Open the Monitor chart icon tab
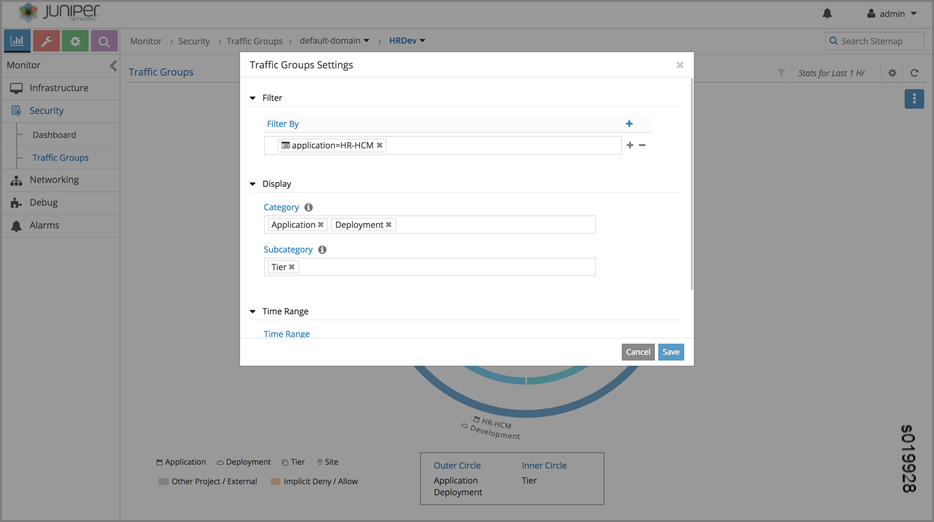Image resolution: width=934 pixels, height=522 pixels. point(17,41)
